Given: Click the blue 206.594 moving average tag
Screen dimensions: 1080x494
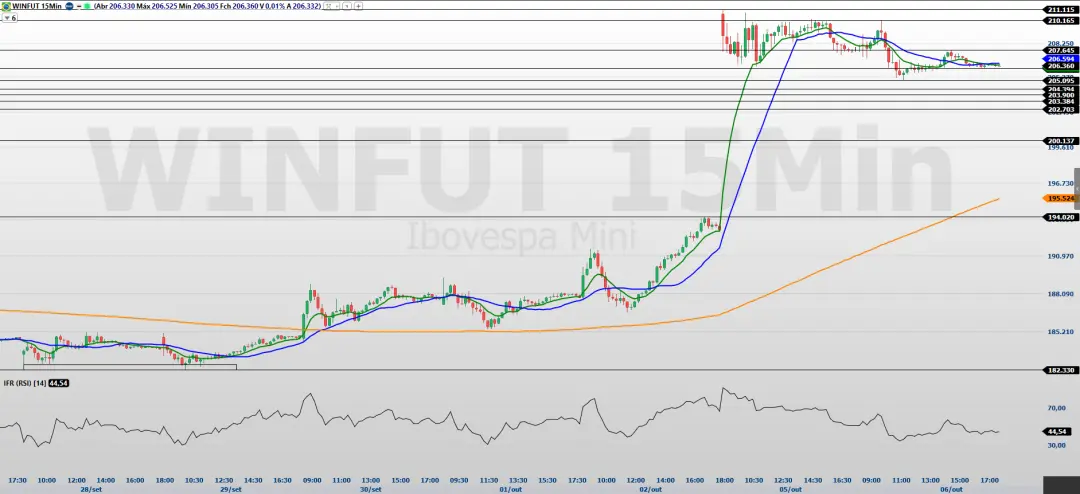Looking at the screenshot, I should coord(1059,59).
